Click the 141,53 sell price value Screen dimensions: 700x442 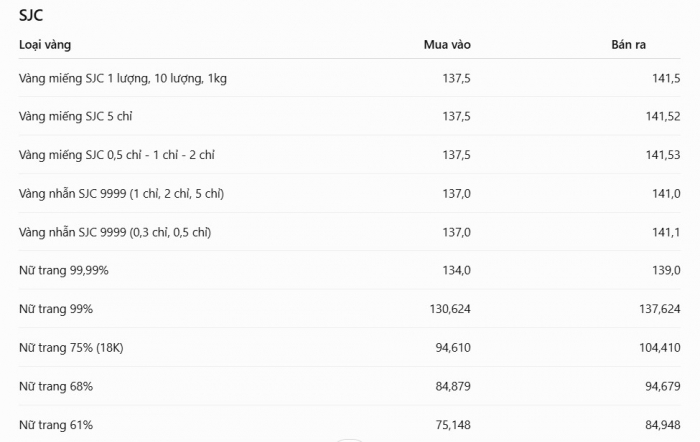(x=663, y=155)
